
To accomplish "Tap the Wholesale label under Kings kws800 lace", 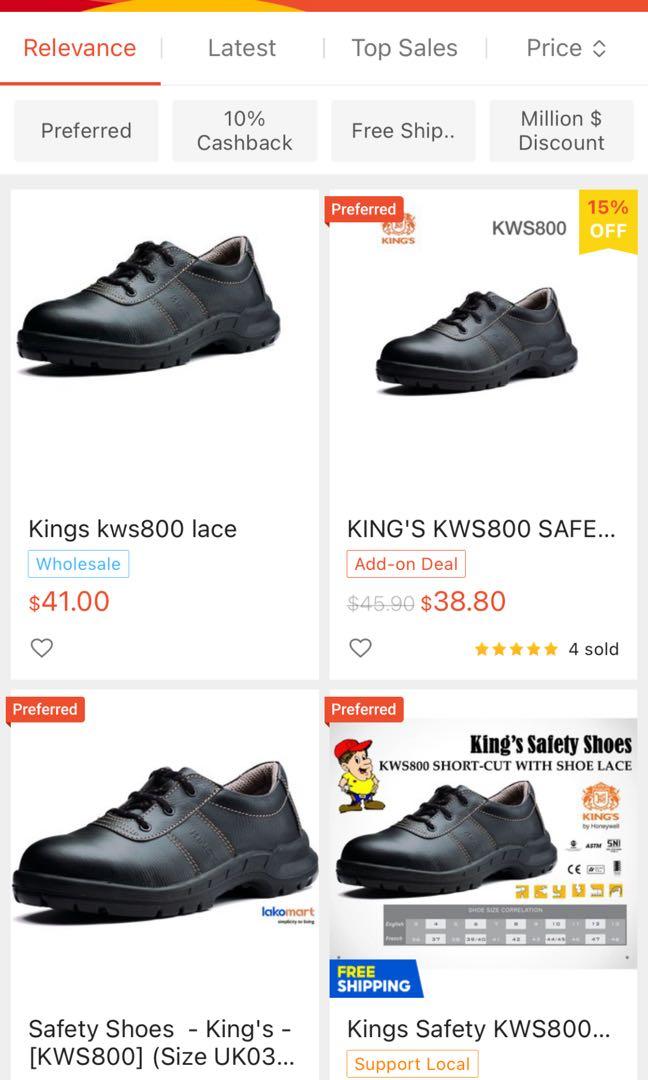I will pos(78,564).
